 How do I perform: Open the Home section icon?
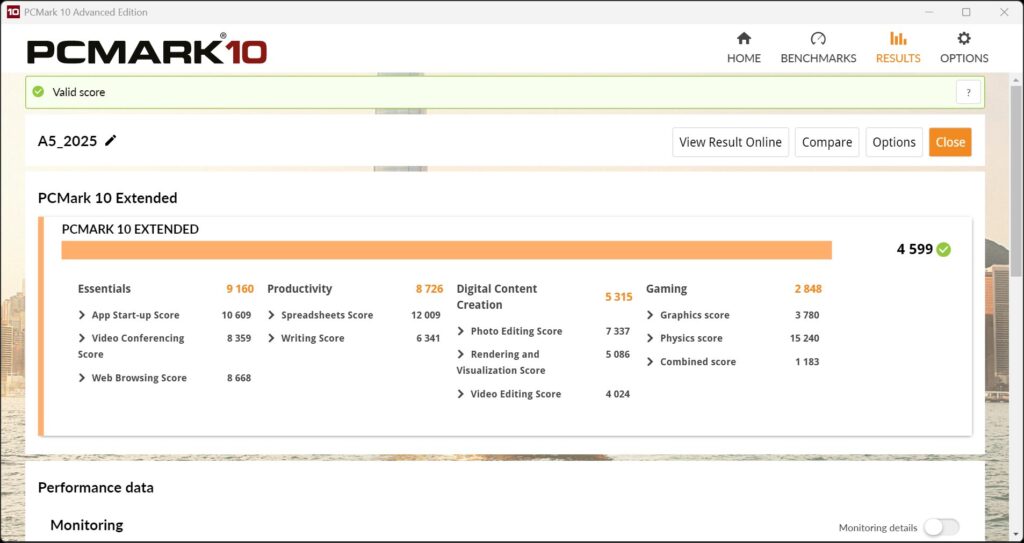[x=744, y=39]
